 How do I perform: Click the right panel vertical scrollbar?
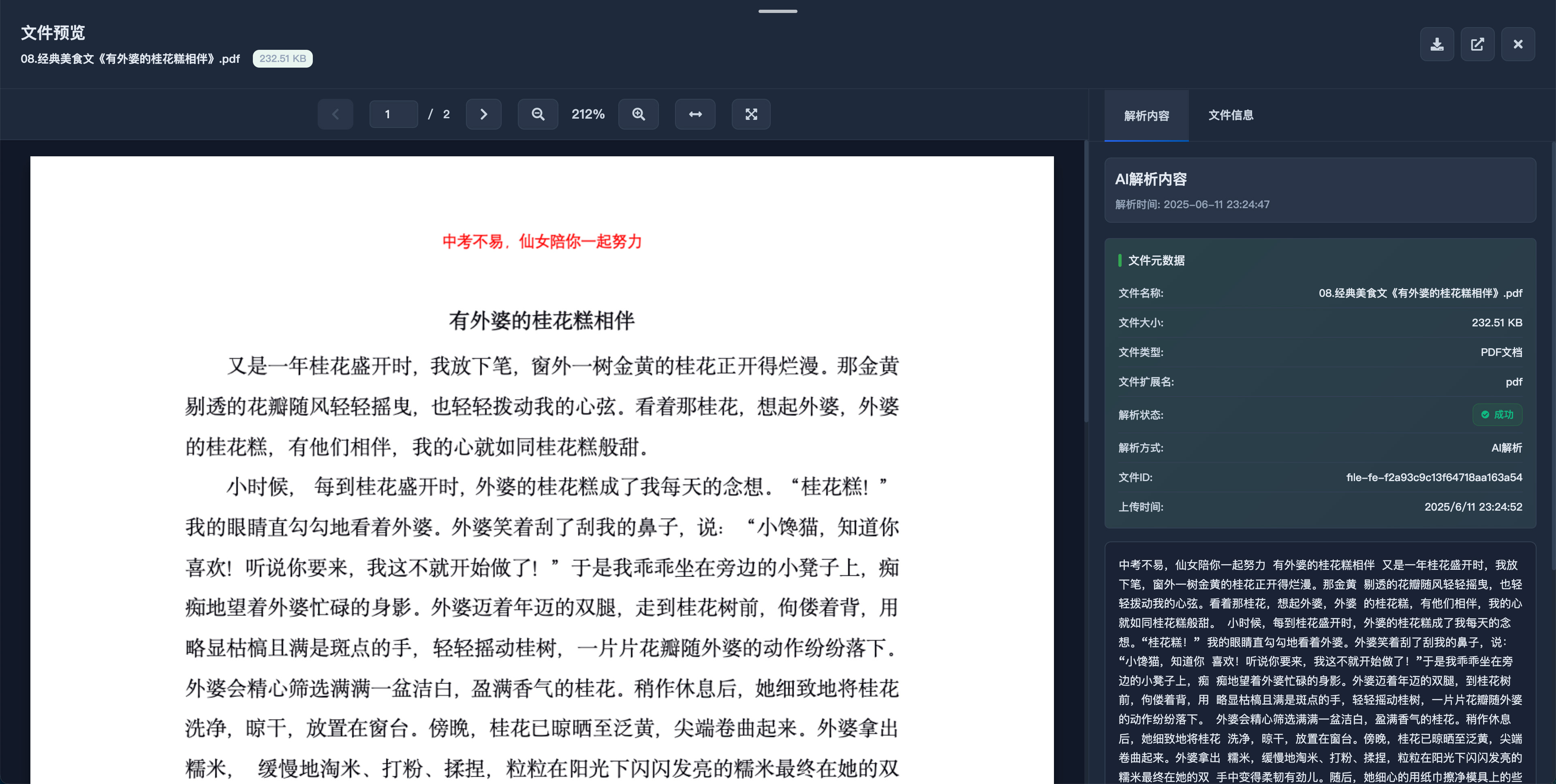(x=1553, y=356)
